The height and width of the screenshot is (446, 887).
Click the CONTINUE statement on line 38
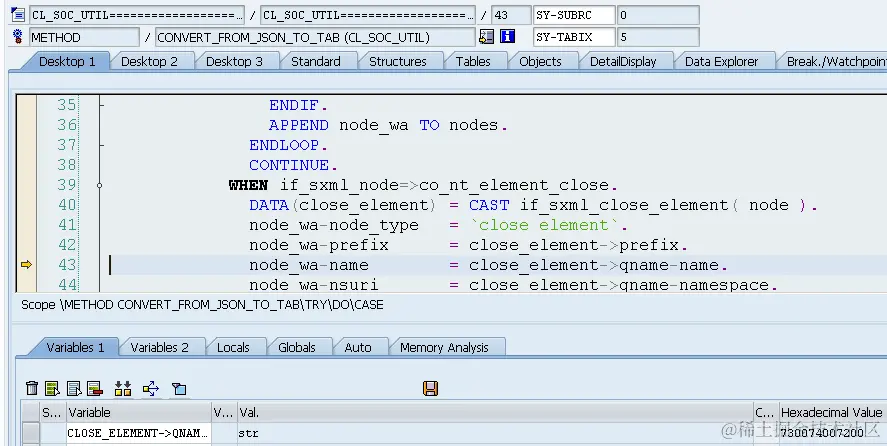tap(293, 165)
